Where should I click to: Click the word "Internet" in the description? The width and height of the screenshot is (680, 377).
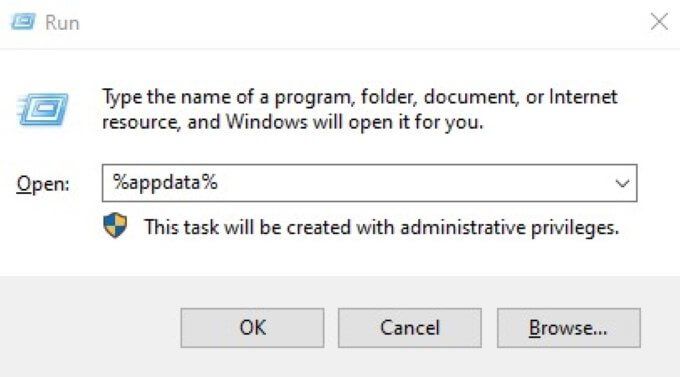583,96
